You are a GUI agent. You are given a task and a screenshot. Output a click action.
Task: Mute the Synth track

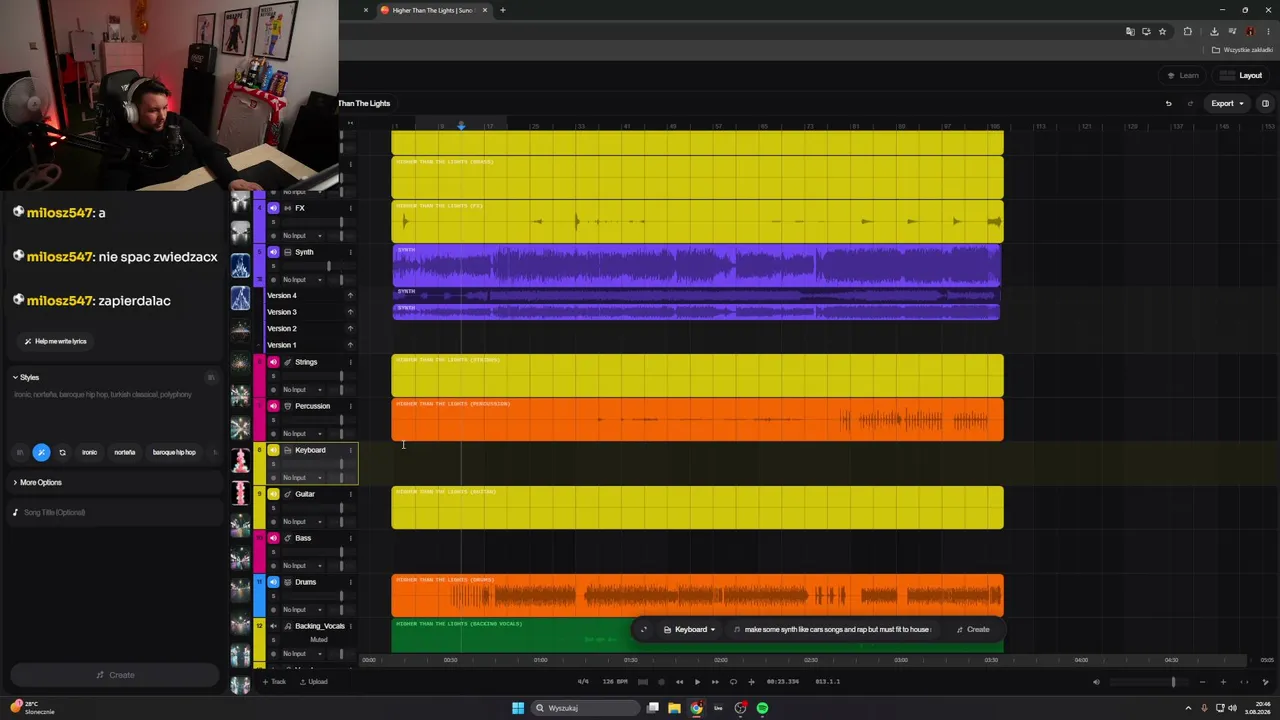(x=273, y=252)
